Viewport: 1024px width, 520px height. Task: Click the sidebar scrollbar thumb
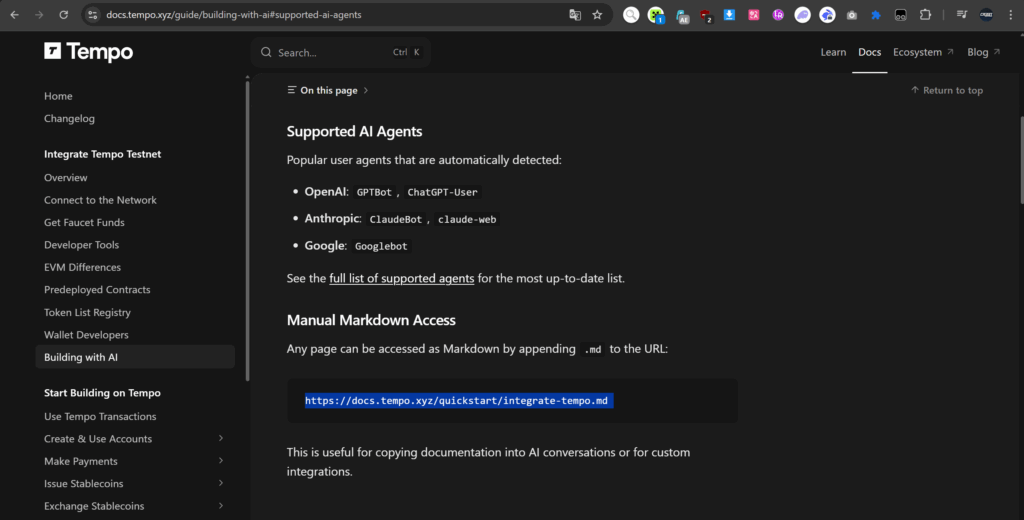coord(248,230)
